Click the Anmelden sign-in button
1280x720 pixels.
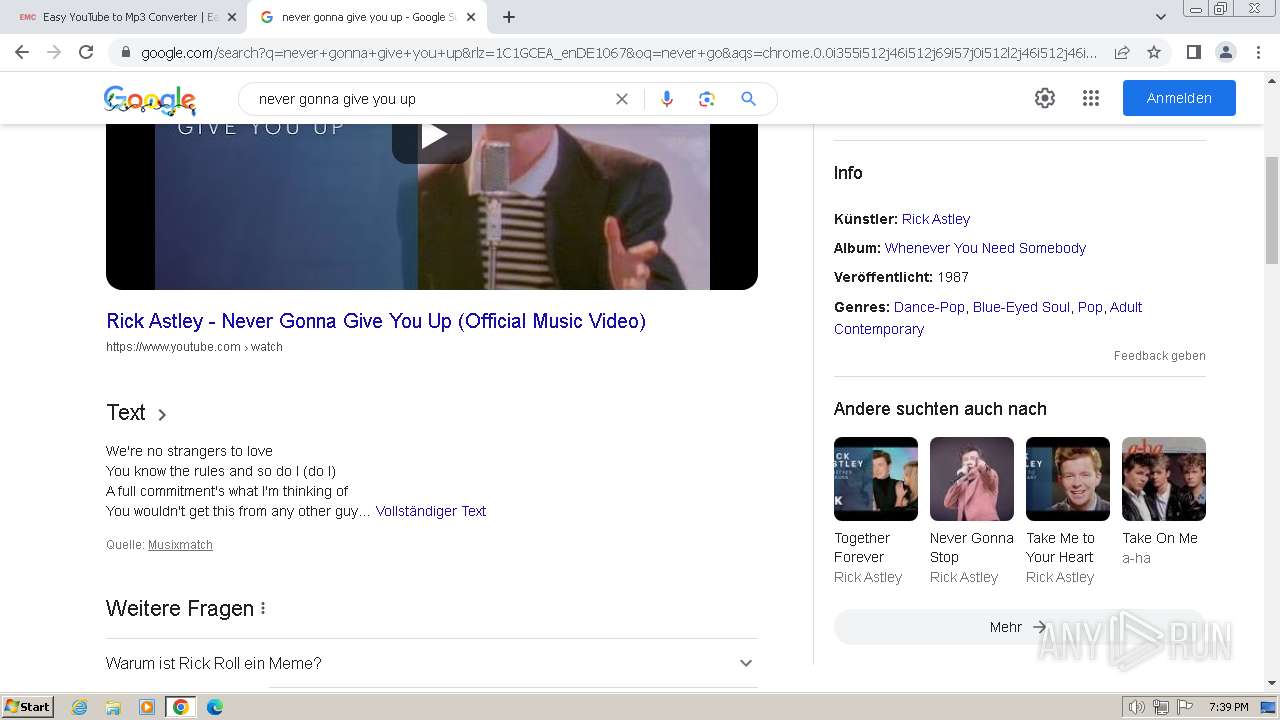[1179, 98]
